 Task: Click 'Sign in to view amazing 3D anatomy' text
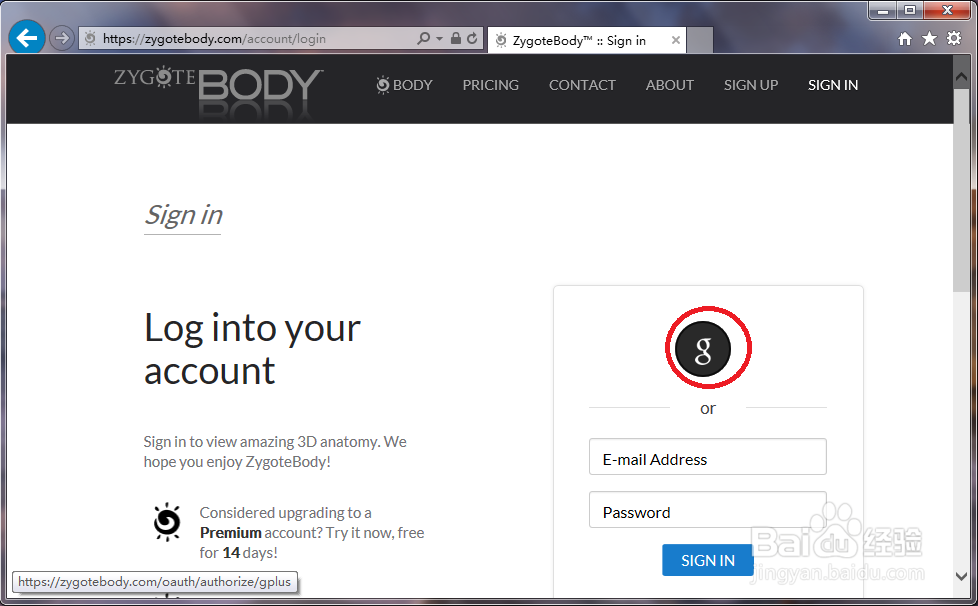[261, 442]
